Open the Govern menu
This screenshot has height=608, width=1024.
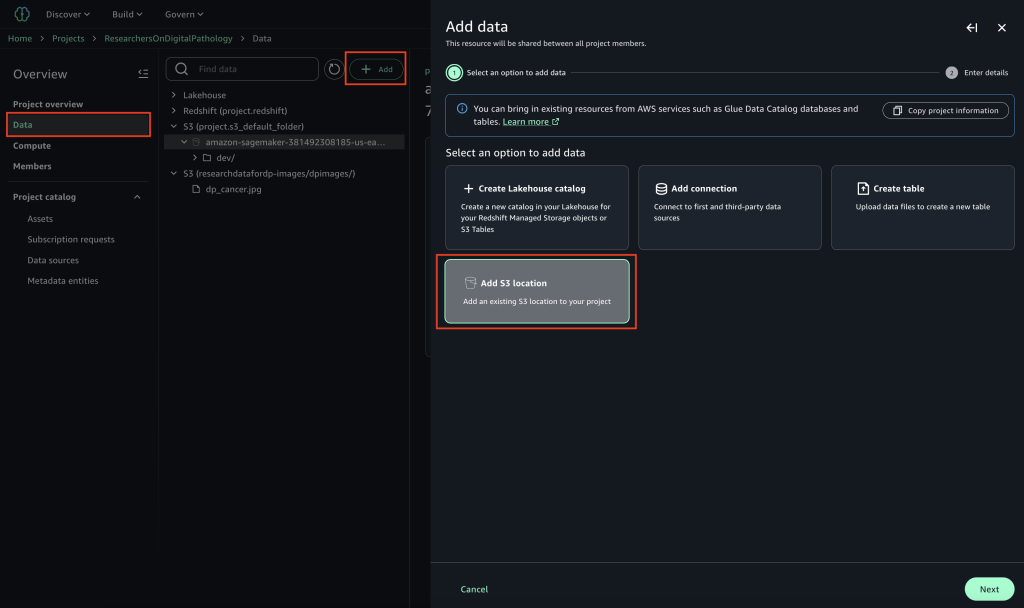point(184,14)
